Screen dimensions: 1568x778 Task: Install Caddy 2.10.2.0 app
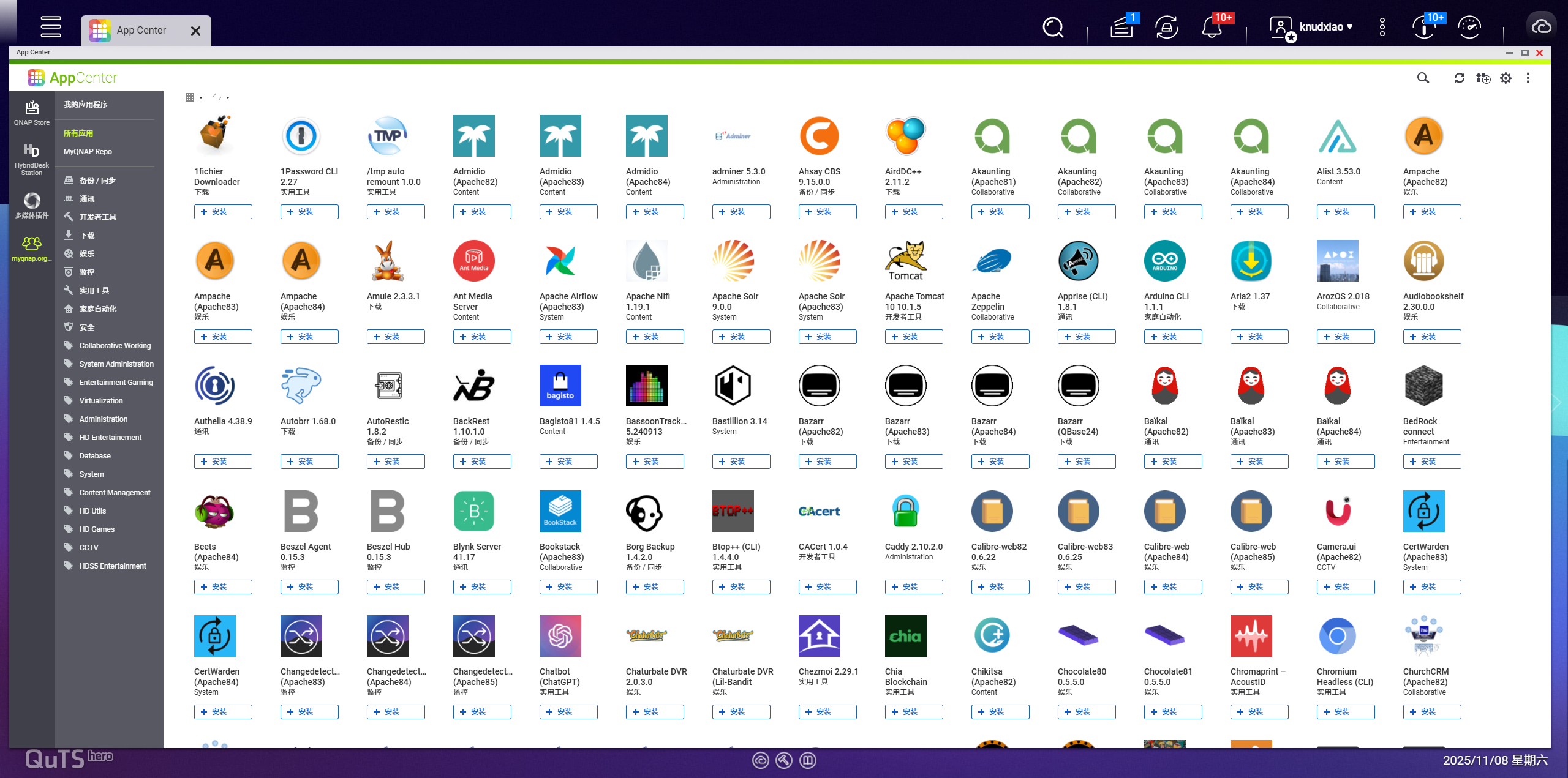[x=913, y=587]
